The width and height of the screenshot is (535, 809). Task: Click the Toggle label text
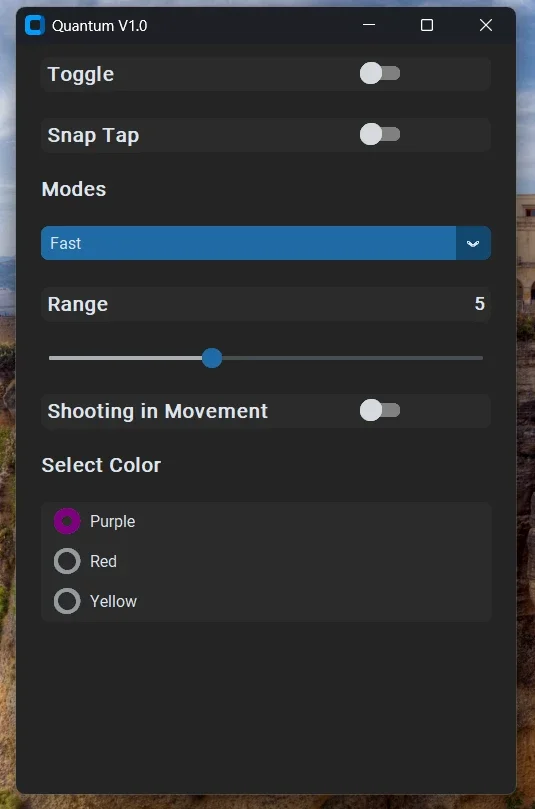(81, 74)
